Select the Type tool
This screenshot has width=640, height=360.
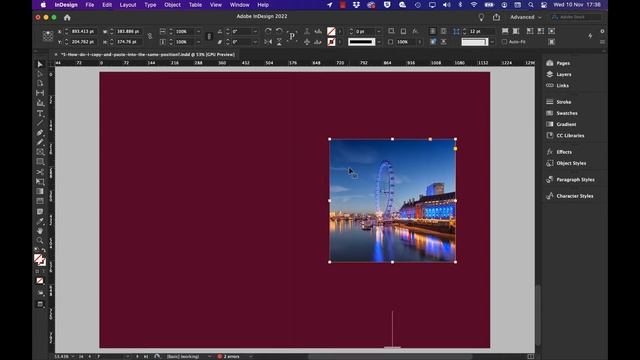[40, 113]
